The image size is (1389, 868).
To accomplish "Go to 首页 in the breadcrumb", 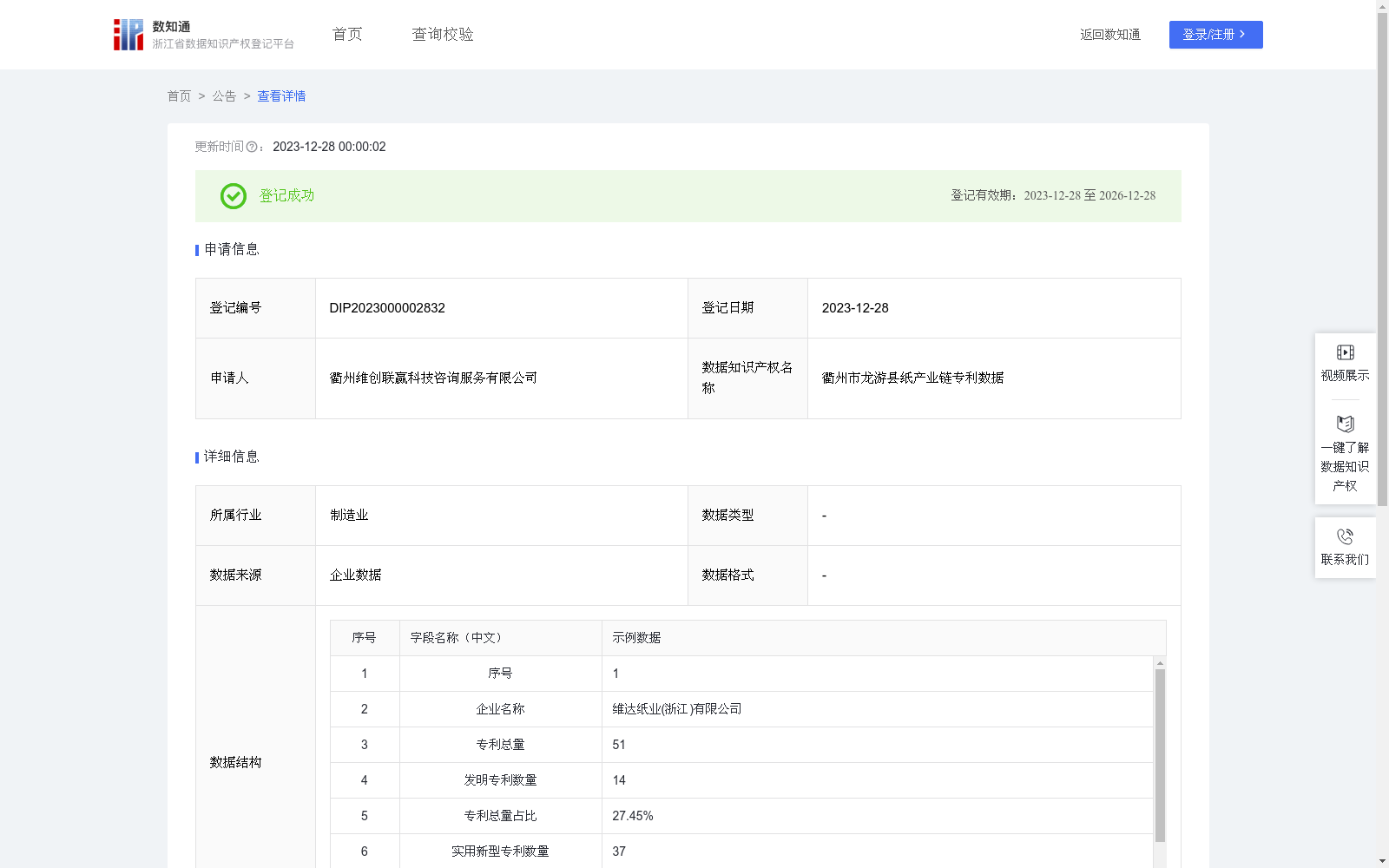I will tap(179, 96).
